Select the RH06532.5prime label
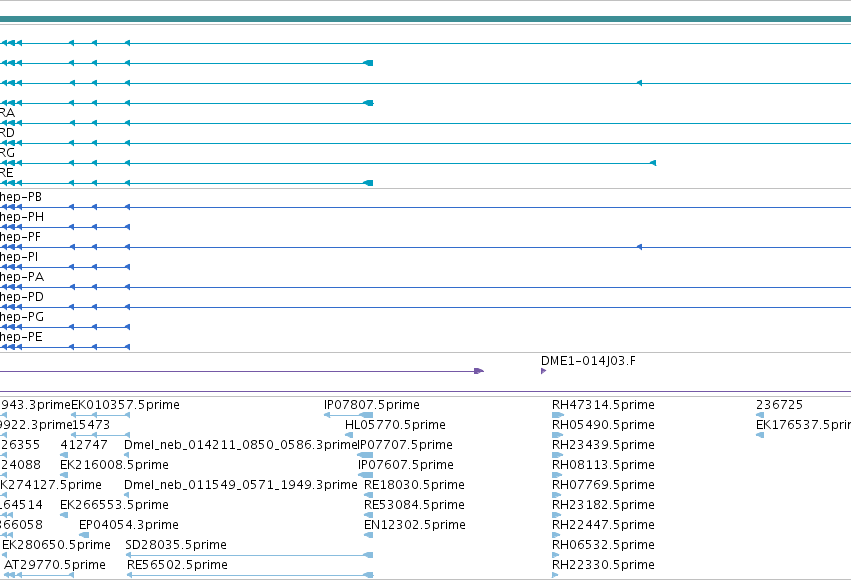This screenshot has width=851, height=580. 603,545
